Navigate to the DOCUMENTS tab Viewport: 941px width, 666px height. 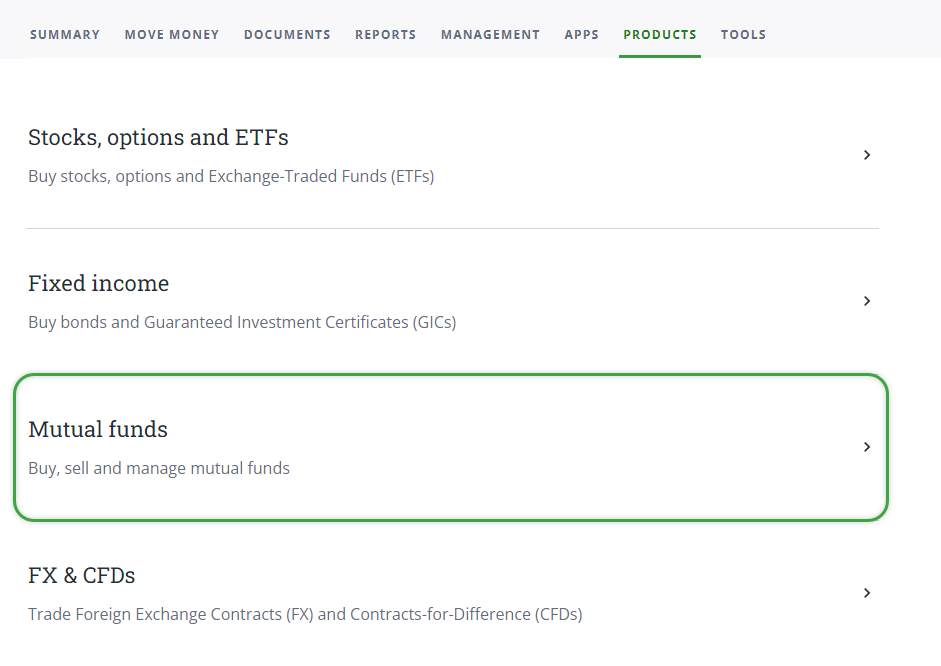tap(287, 34)
